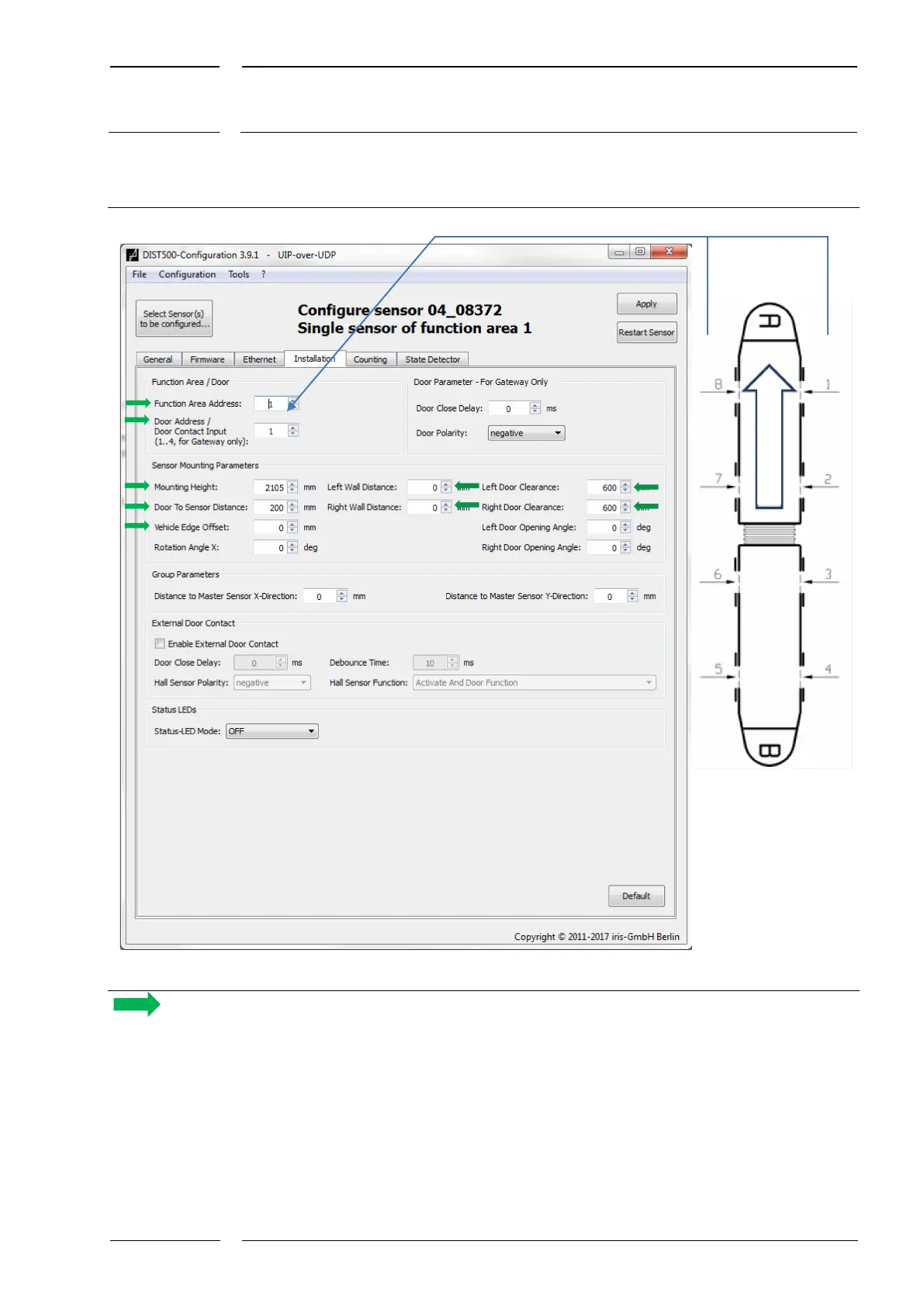This screenshot has width=924, height=1307.
Task: Open the File menu
Action: tap(140, 275)
